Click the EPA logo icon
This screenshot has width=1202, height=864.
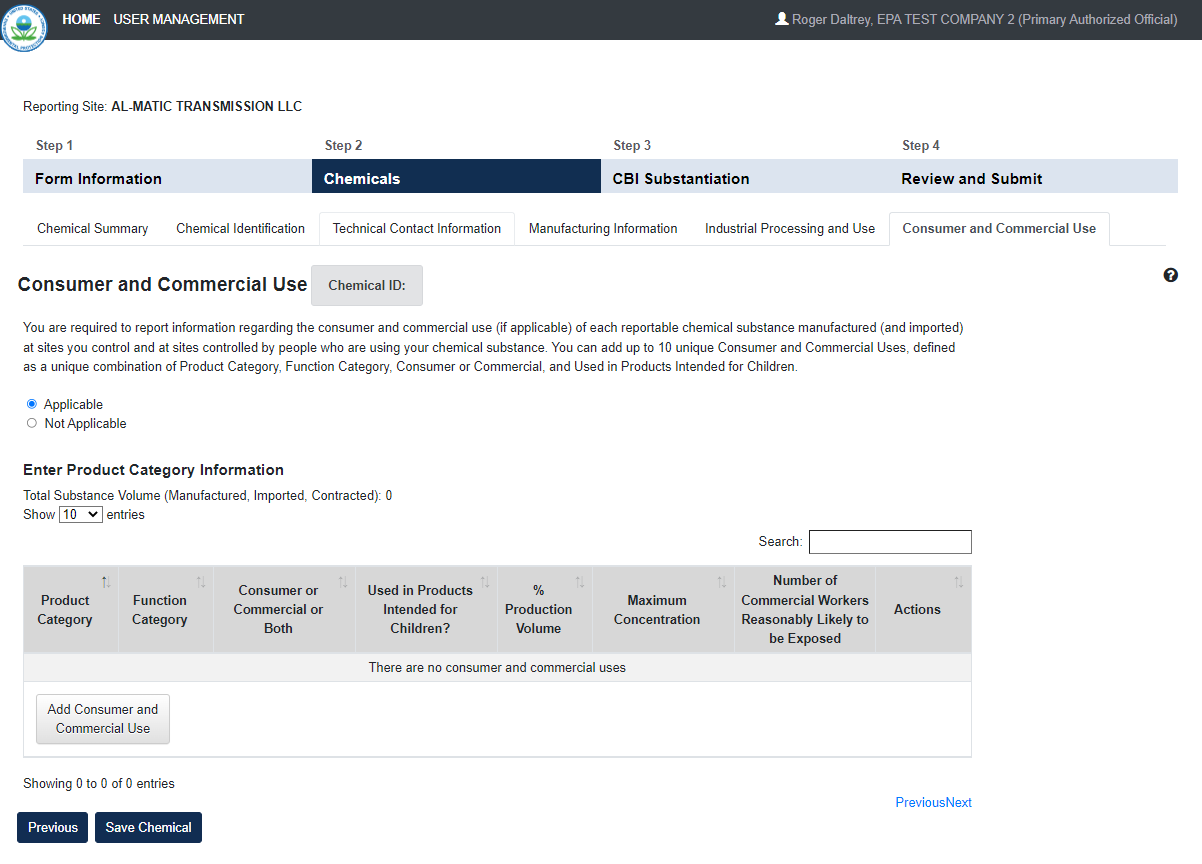tap(23, 26)
